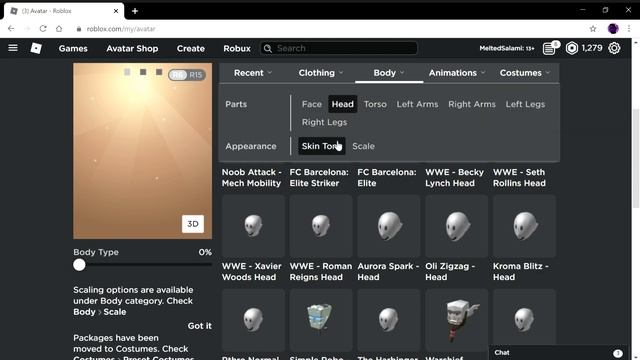Click the WWE - Seth Rollins Head label
The height and width of the screenshot is (360, 640).
coord(519,178)
